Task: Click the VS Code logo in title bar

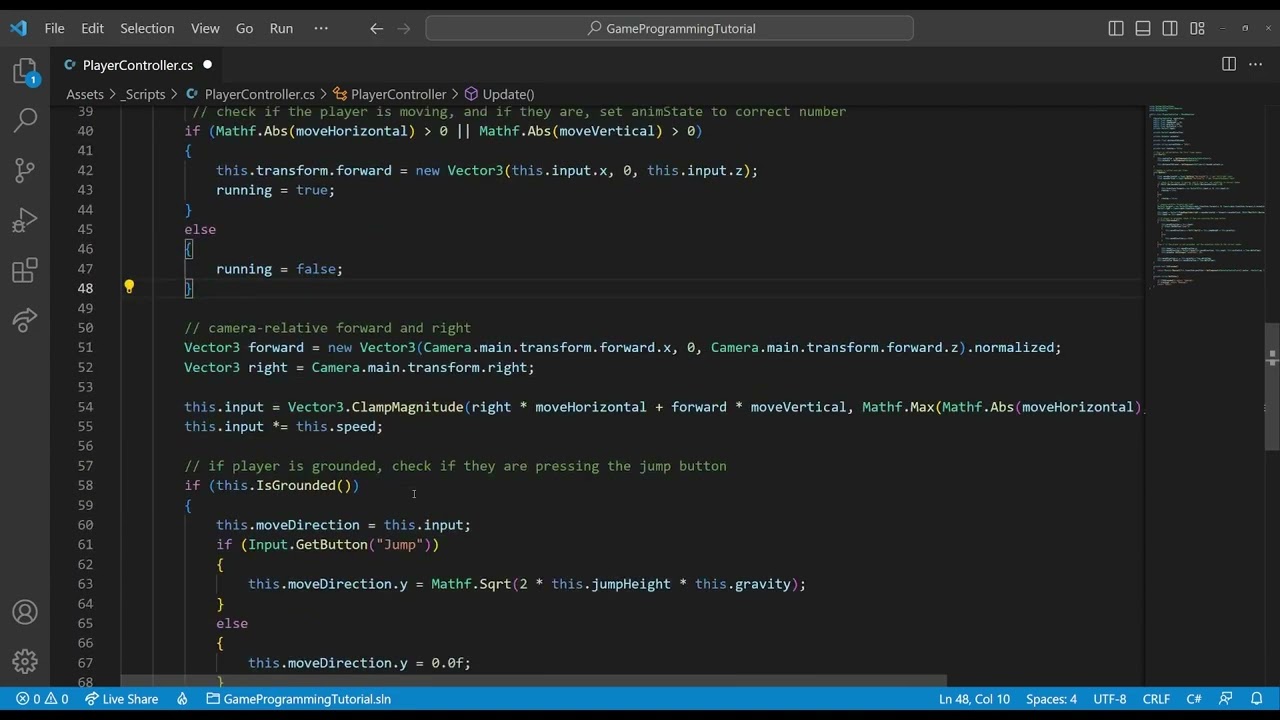Action: click(x=18, y=28)
